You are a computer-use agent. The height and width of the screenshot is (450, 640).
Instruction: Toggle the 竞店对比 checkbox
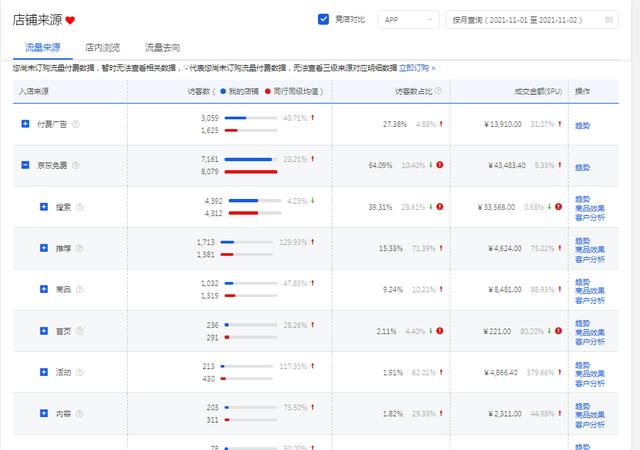pyautogui.click(x=323, y=19)
